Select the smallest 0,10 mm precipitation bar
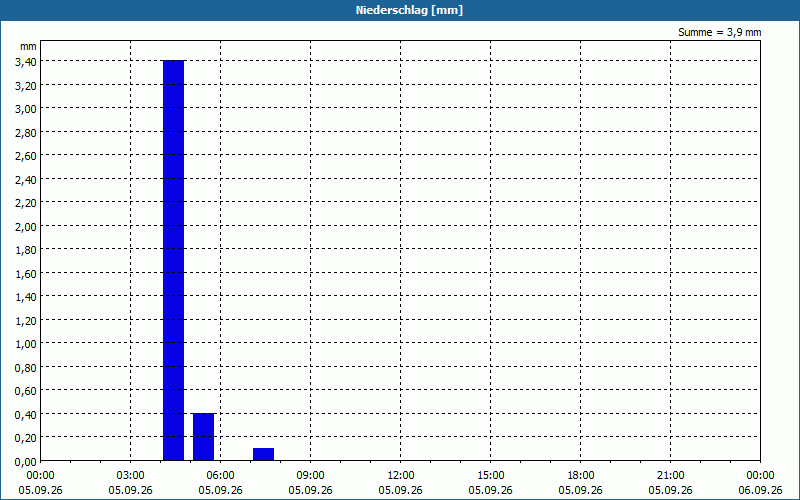The image size is (800, 500). tap(263, 454)
